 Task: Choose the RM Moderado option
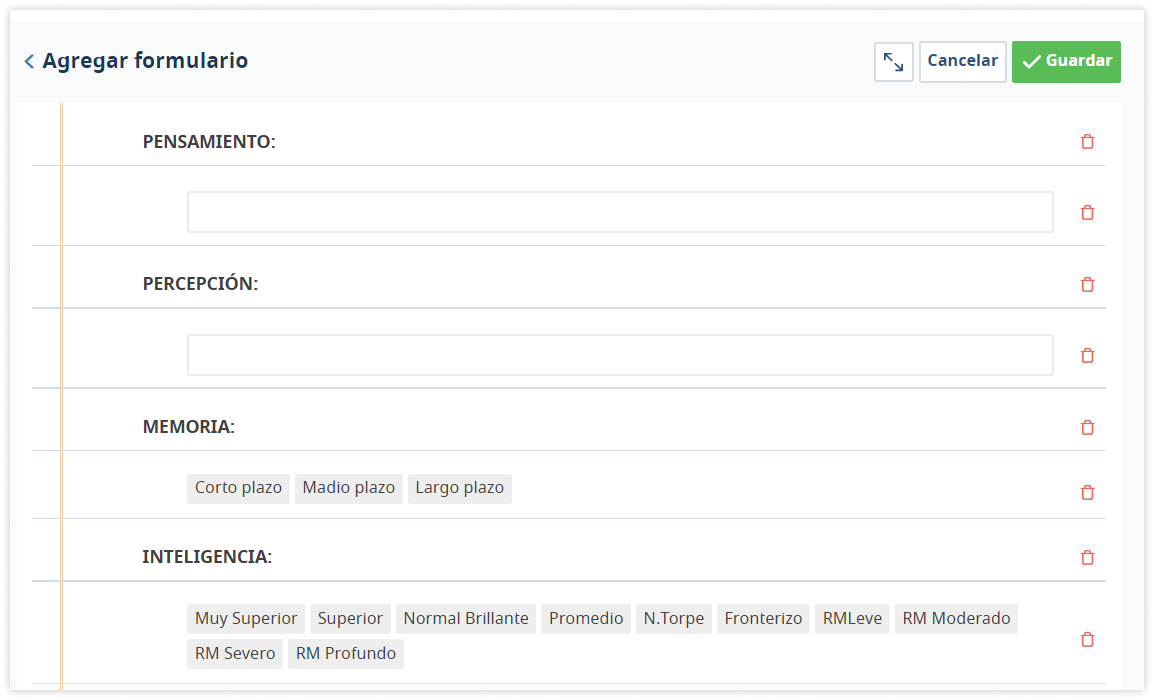956,618
